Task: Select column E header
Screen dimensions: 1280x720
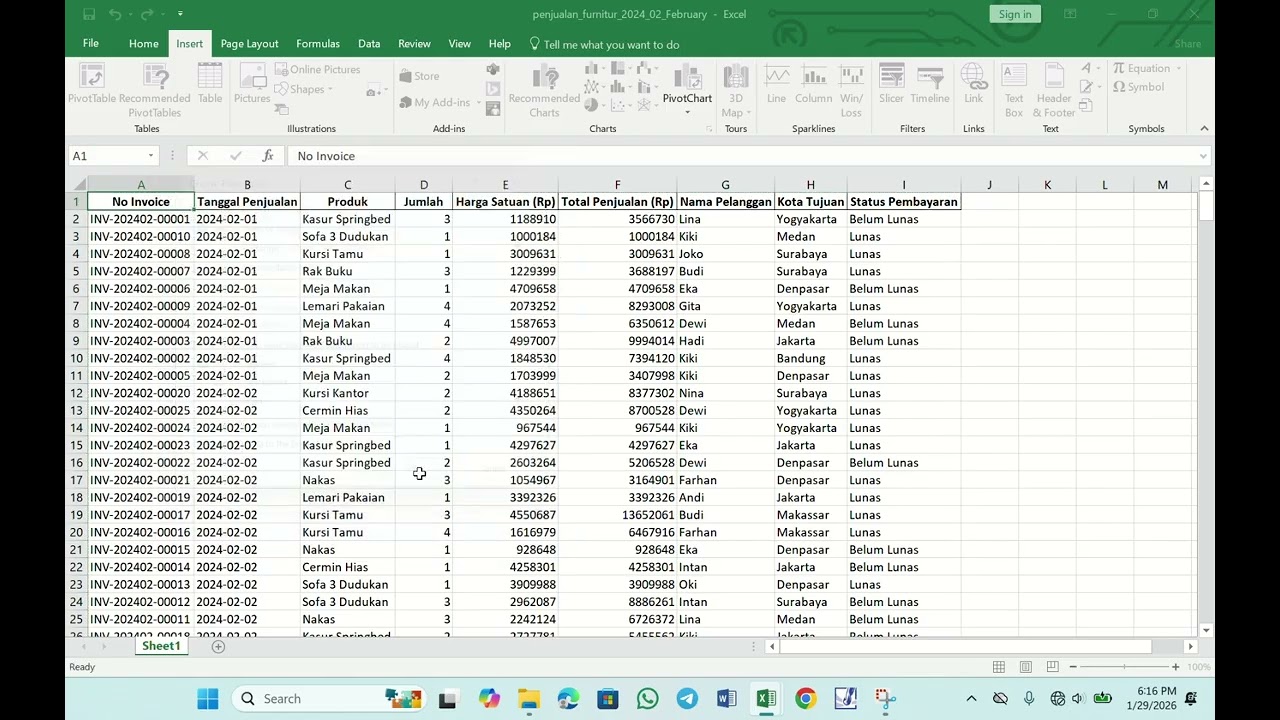Action: [505, 185]
